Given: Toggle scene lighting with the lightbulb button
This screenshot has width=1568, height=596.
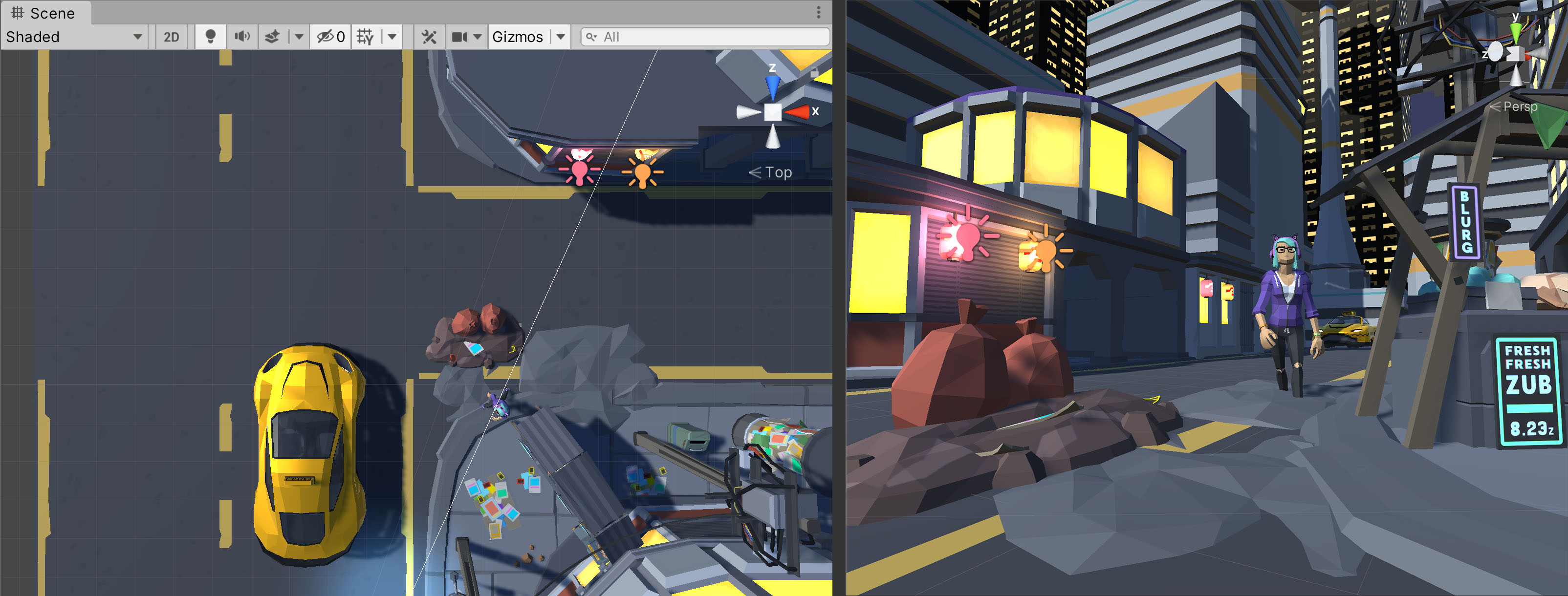Looking at the screenshot, I should [210, 37].
